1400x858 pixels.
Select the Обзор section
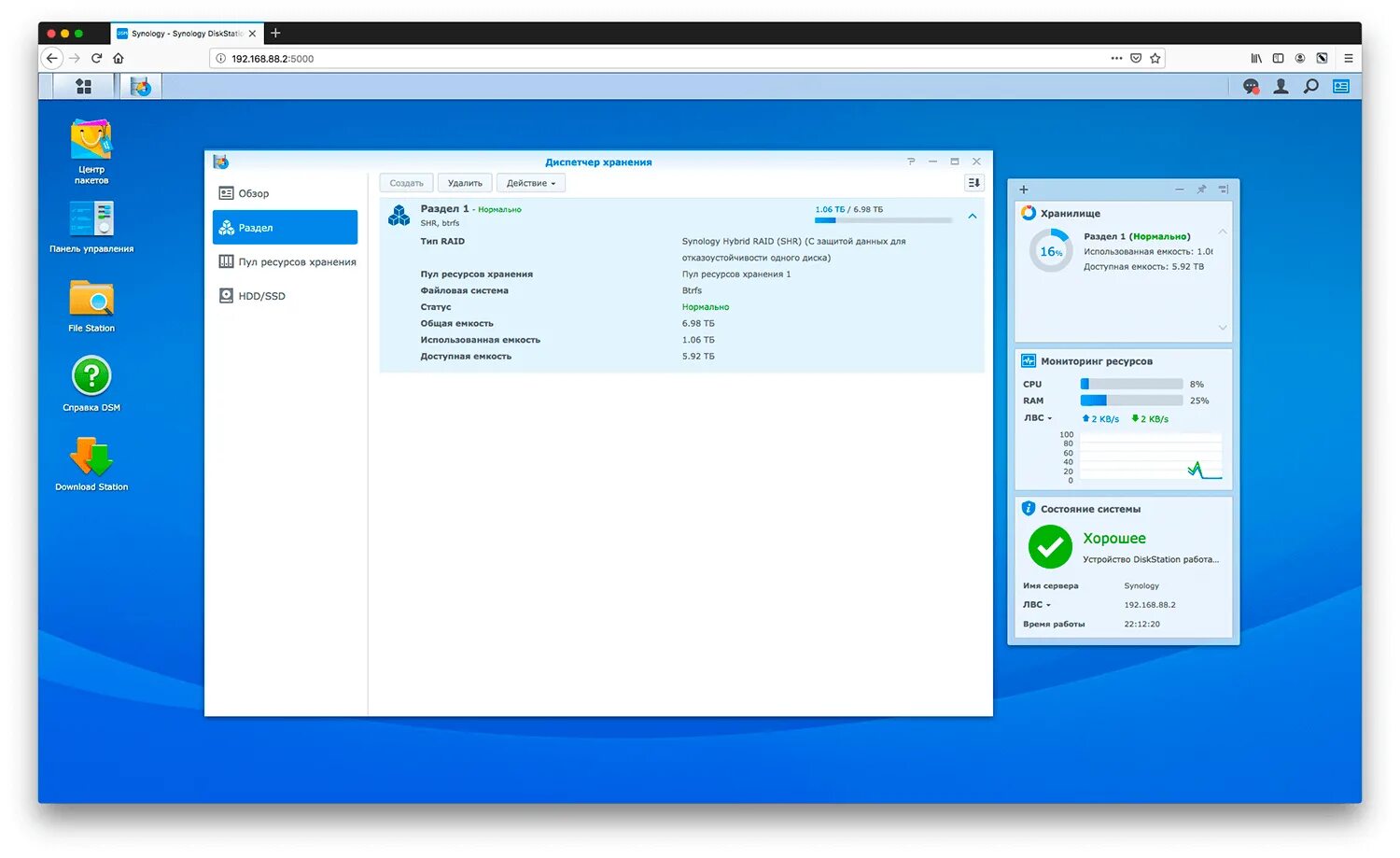point(286,193)
